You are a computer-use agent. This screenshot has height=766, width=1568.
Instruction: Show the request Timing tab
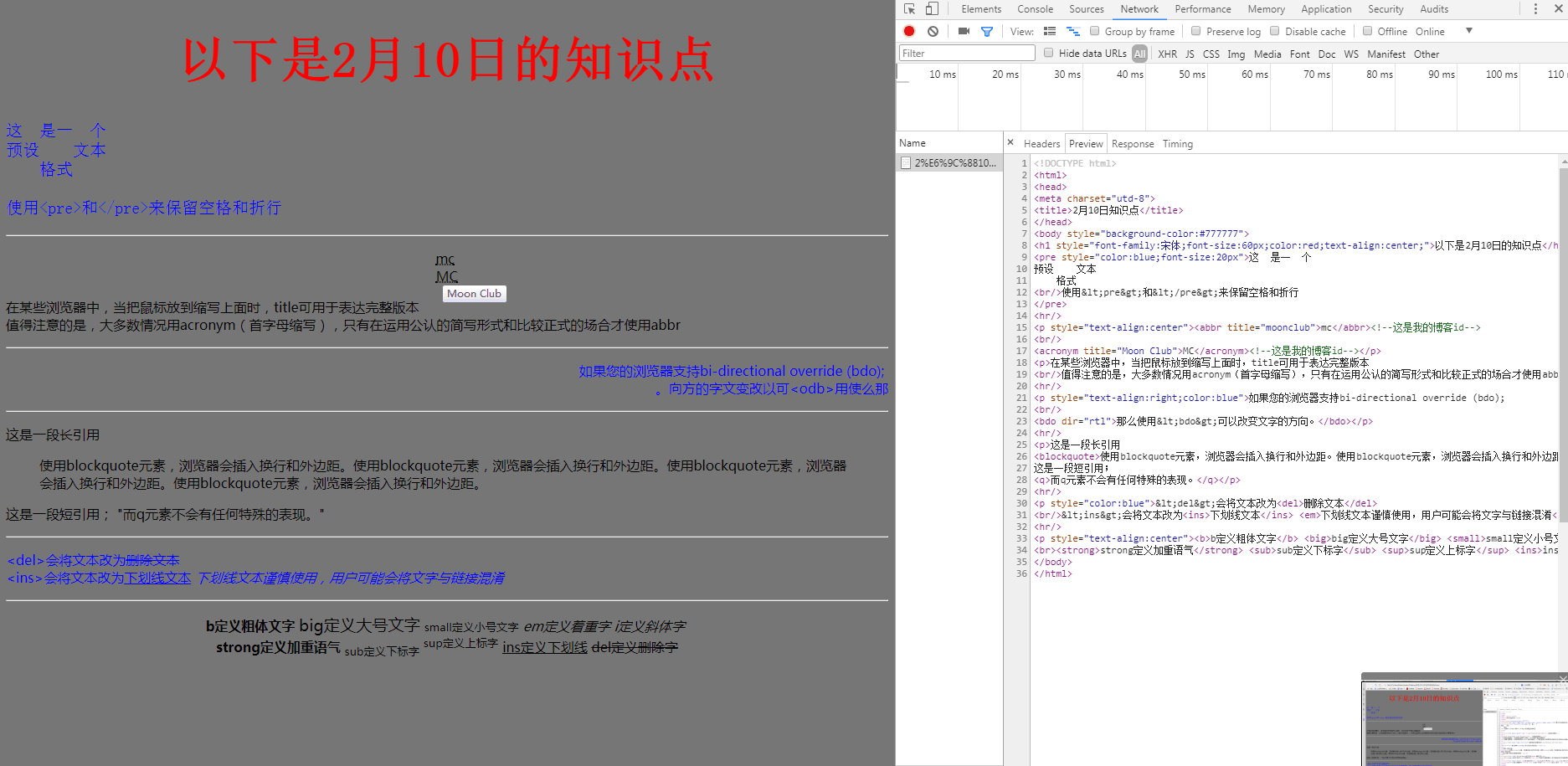(1178, 144)
